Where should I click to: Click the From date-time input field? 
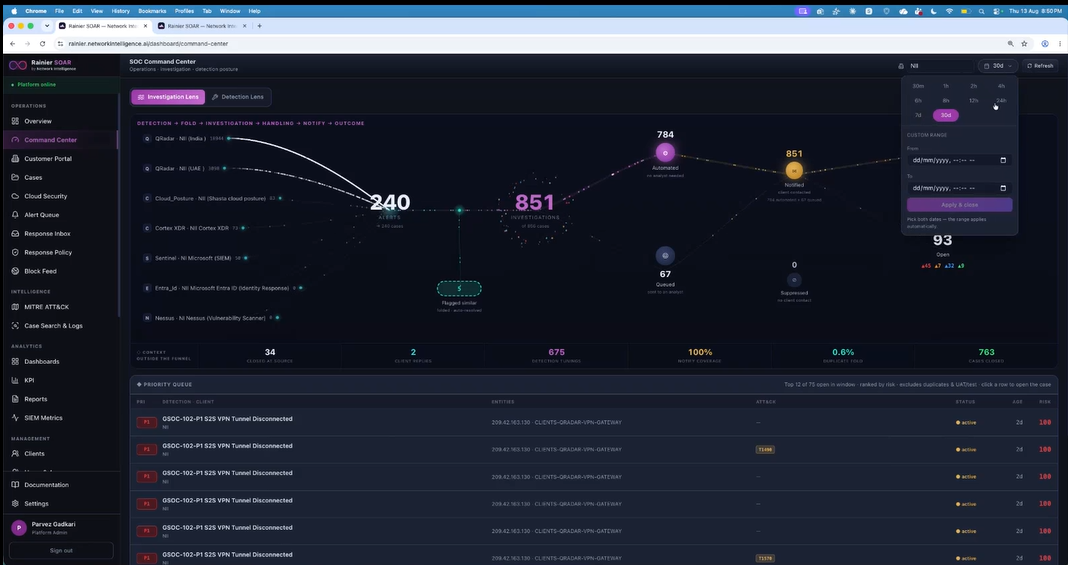(959, 161)
